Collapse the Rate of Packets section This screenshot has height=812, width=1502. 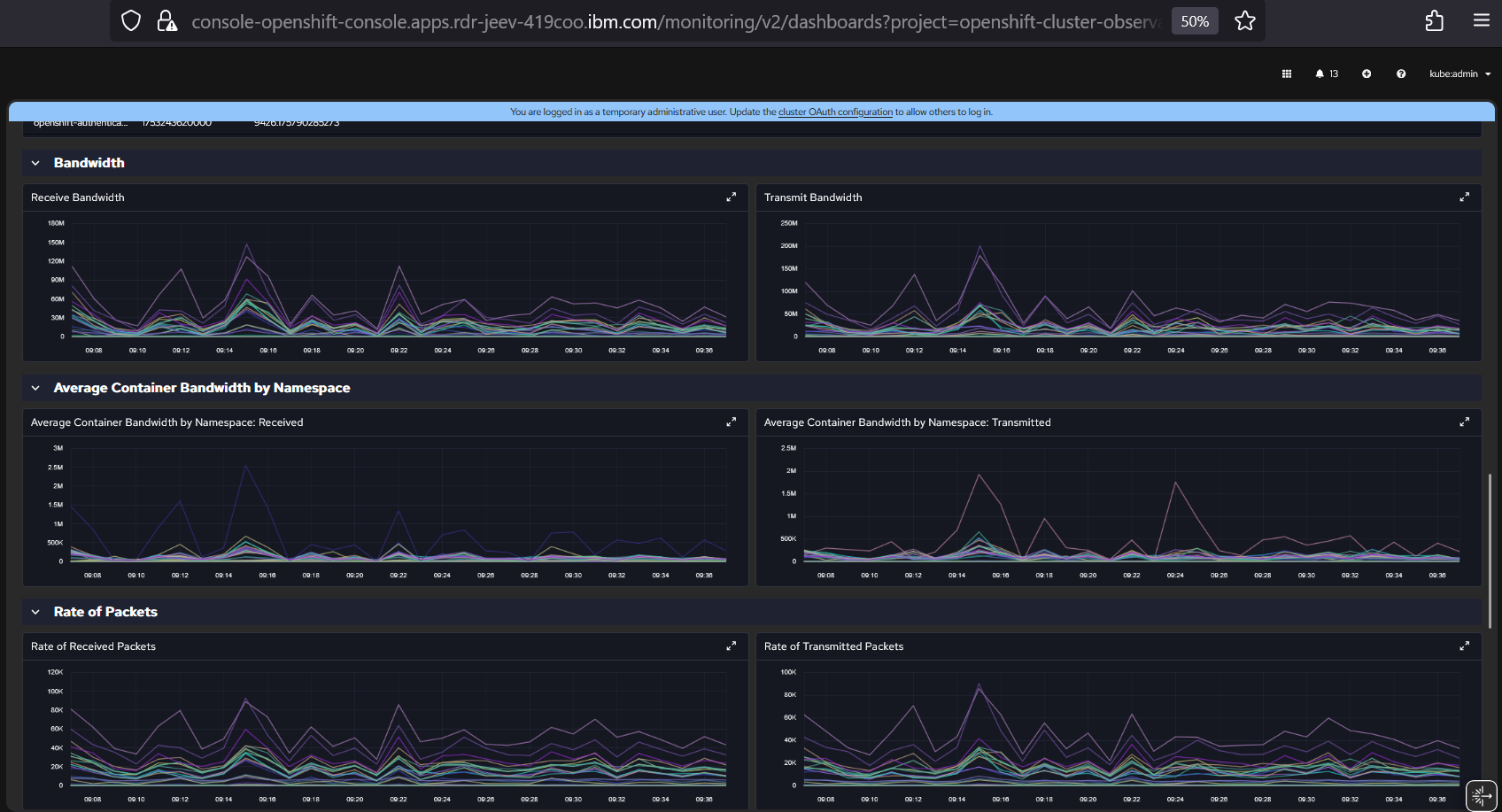35,612
